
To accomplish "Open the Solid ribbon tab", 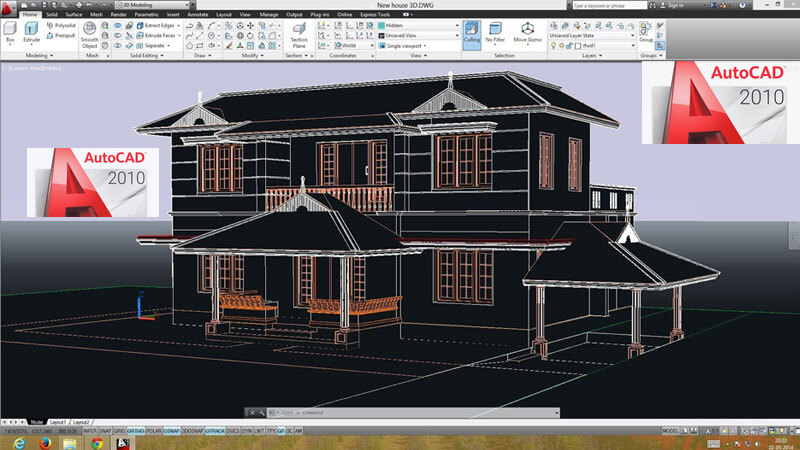I will click(52, 15).
